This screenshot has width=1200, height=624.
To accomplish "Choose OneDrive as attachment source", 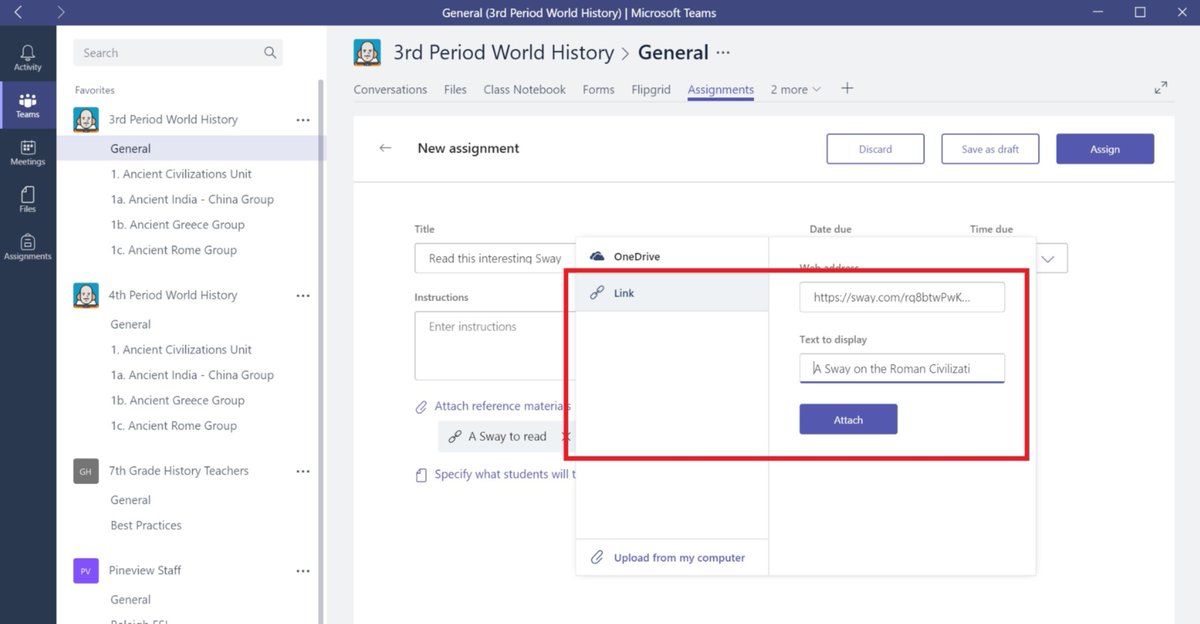I will (672, 257).
